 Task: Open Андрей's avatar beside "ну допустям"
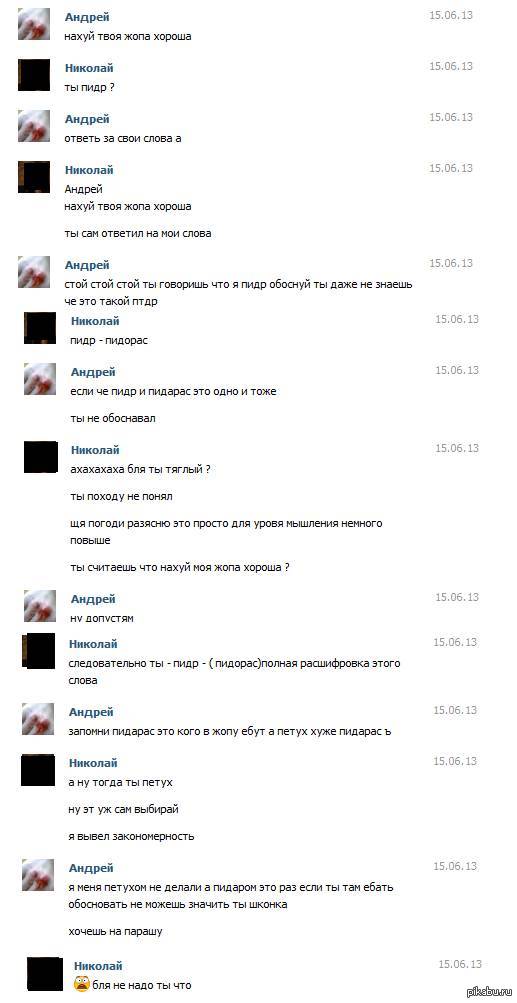tap(40, 606)
